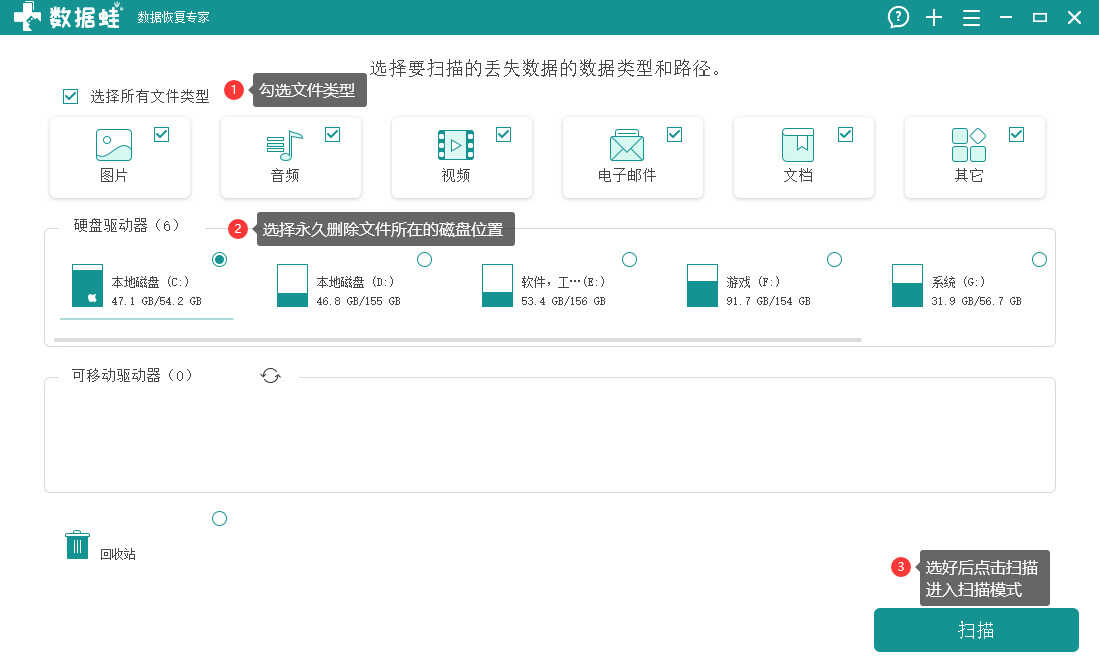Click the E: drive disk icon
1099x672 pixels.
coord(498,285)
